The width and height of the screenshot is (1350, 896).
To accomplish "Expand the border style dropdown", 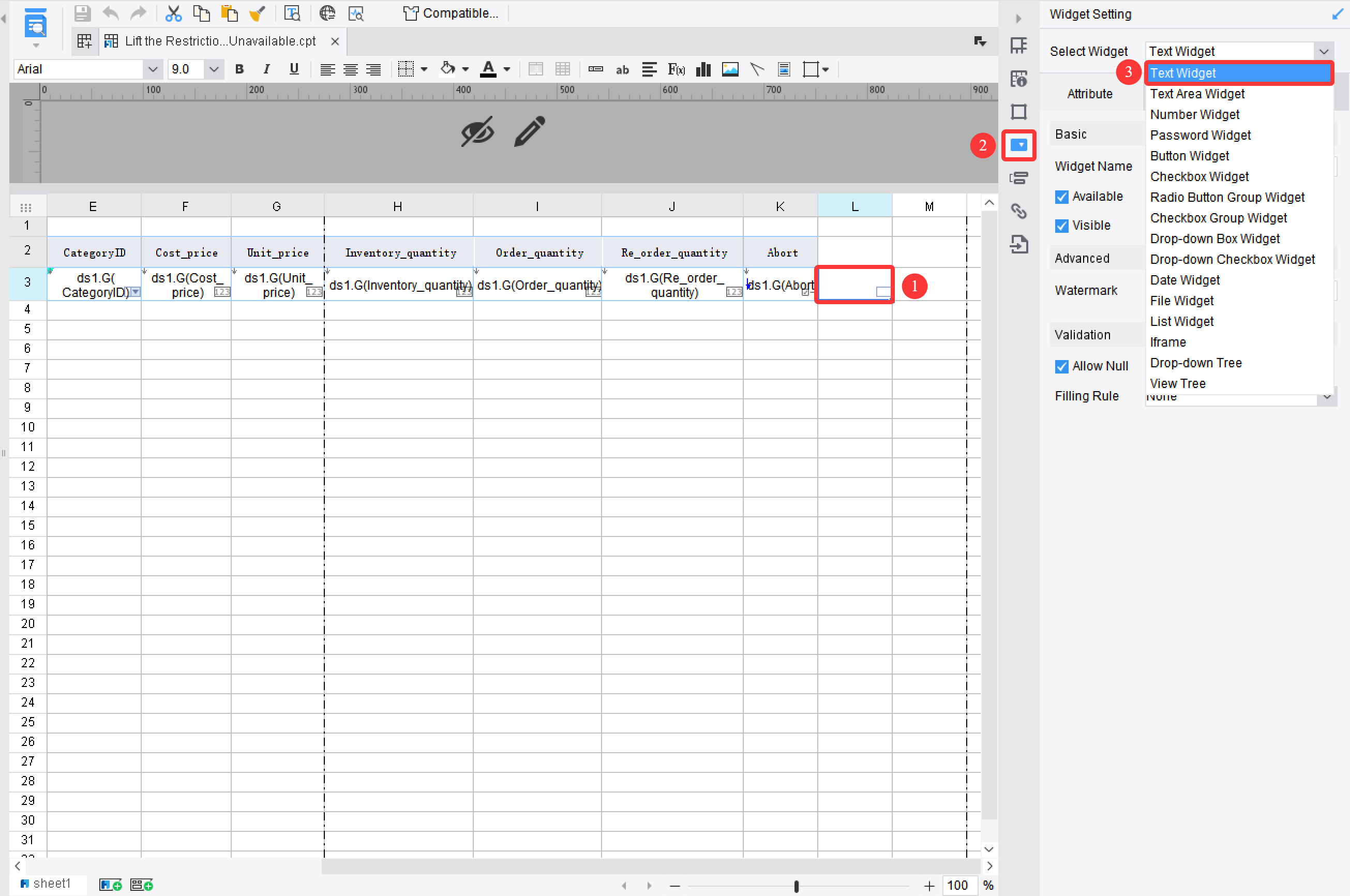I will [423, 69].
